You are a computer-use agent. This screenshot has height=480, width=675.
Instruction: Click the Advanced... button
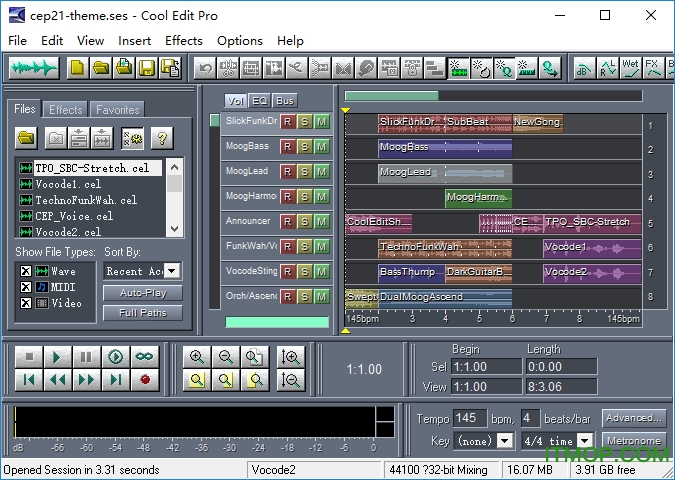(x=633, y=418)
